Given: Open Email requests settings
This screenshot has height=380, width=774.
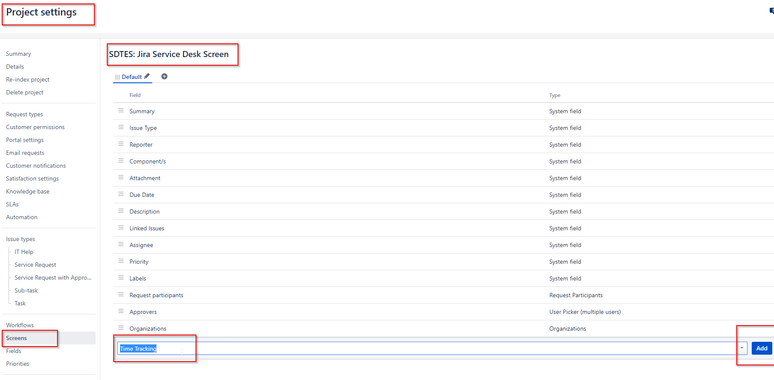Looking at the screenshot, I should coord(25,152).
